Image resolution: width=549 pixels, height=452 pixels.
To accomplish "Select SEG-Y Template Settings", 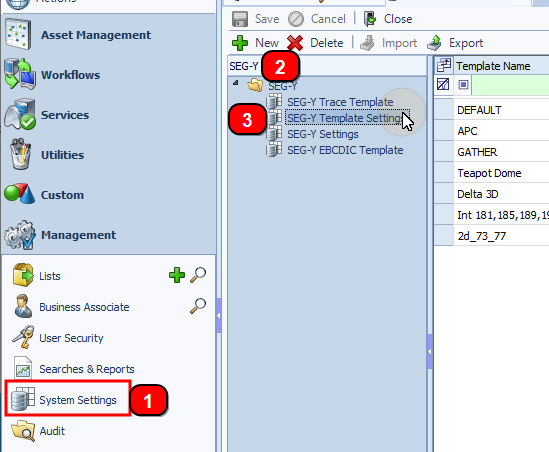I will click(347, 118).
